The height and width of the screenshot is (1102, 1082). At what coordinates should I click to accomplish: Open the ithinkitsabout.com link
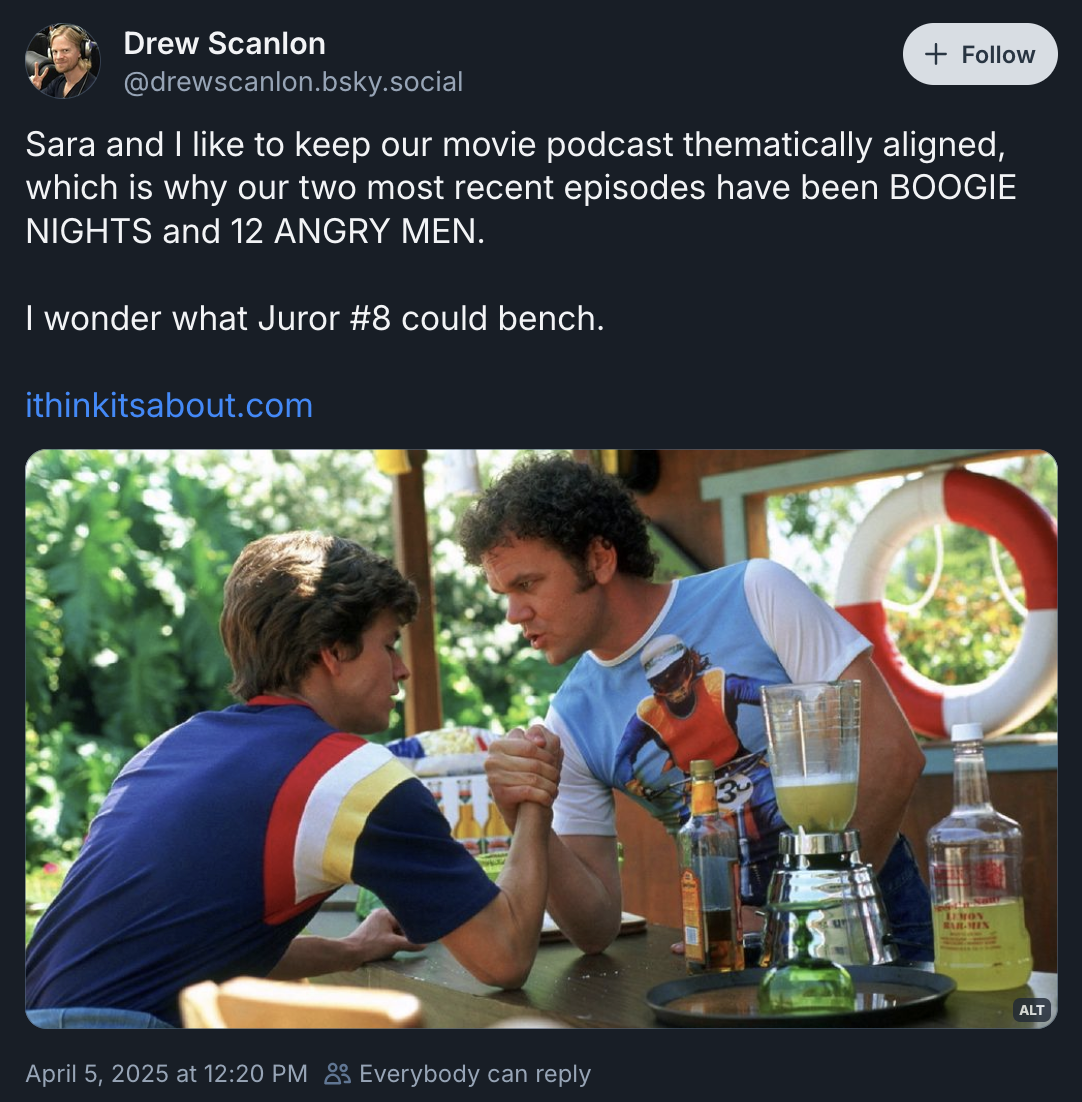[169, 406]
